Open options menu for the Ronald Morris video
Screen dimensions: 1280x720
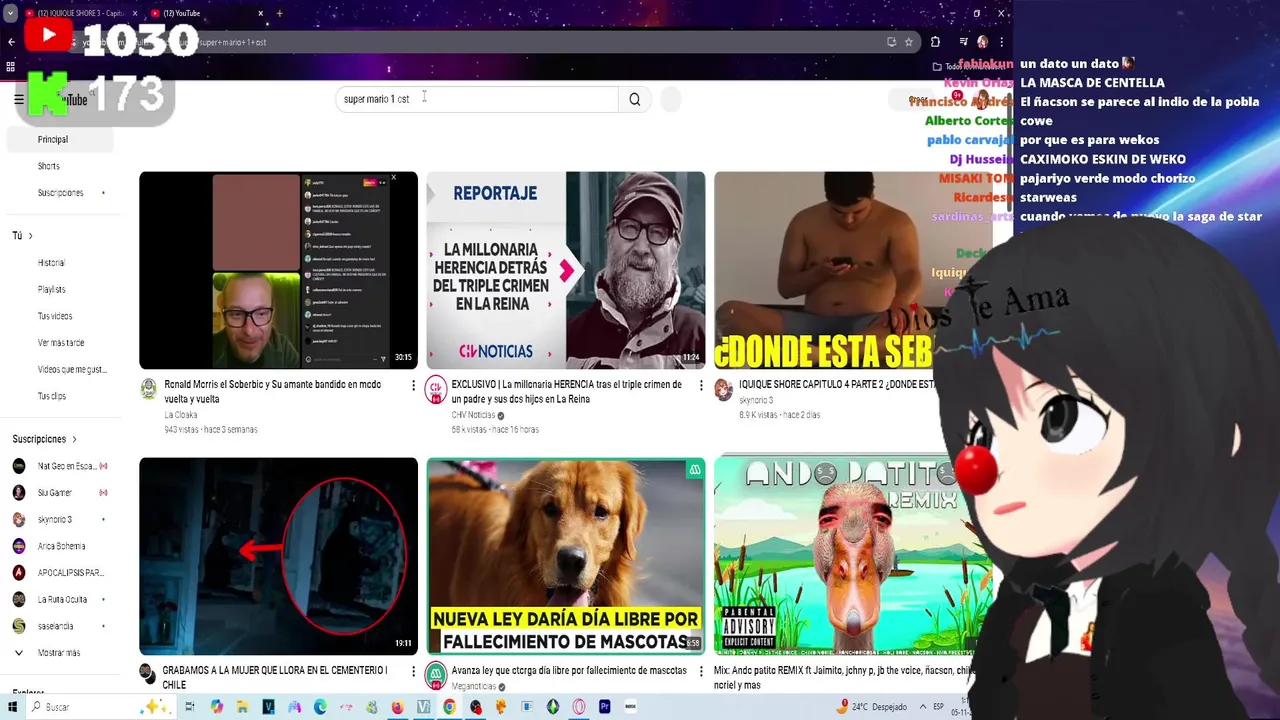413,385
